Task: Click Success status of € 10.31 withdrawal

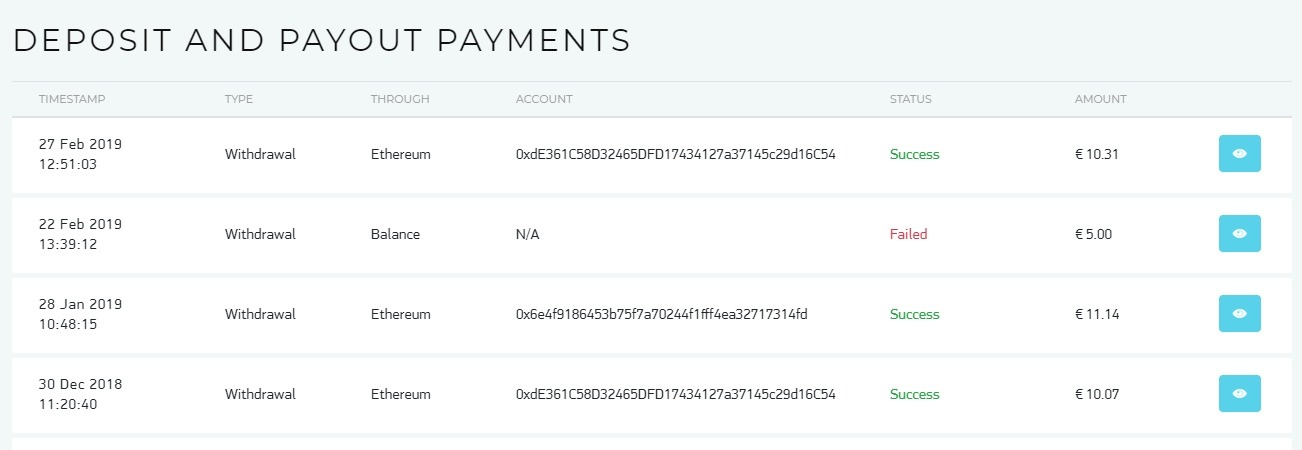Action: coord(914,154)
